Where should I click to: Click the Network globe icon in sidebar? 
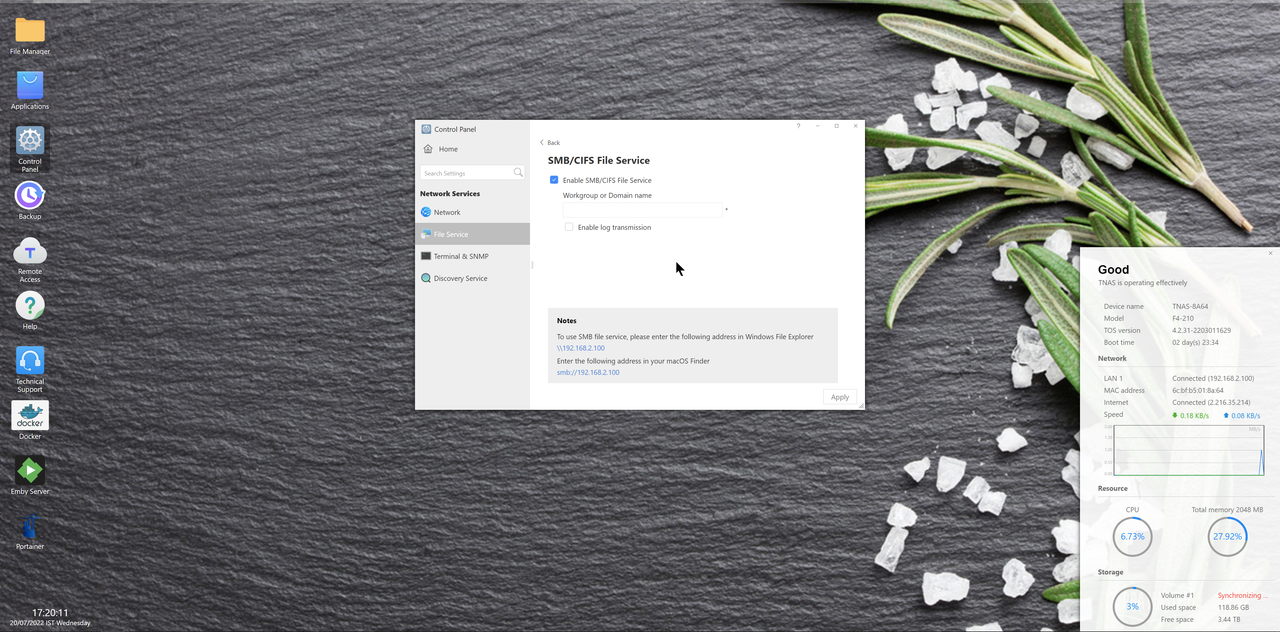click(426, 212)
